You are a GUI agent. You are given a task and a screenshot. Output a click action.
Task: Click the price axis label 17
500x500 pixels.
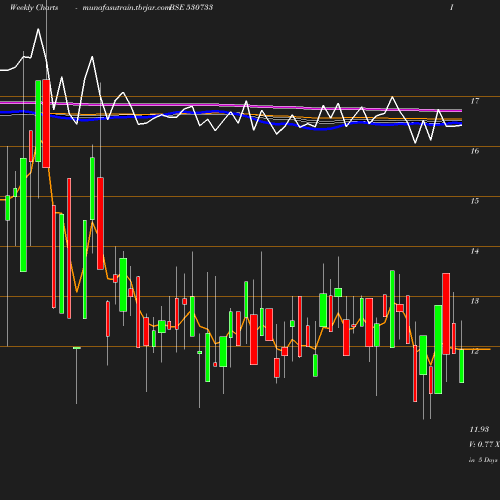(x=475, y=101)
